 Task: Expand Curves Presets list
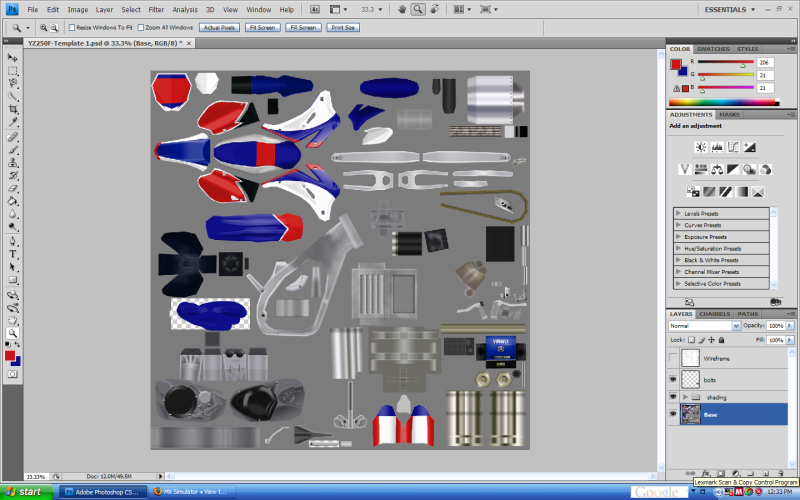[x=678, y=225]
